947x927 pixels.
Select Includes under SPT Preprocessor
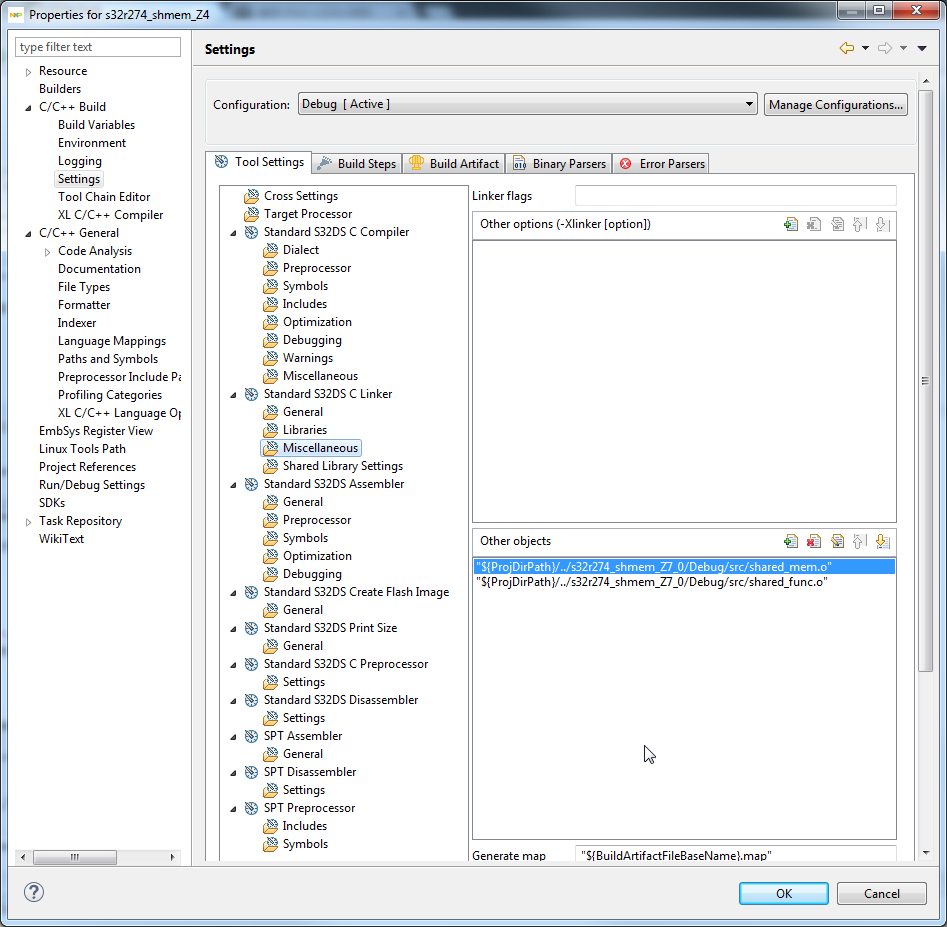304,826
